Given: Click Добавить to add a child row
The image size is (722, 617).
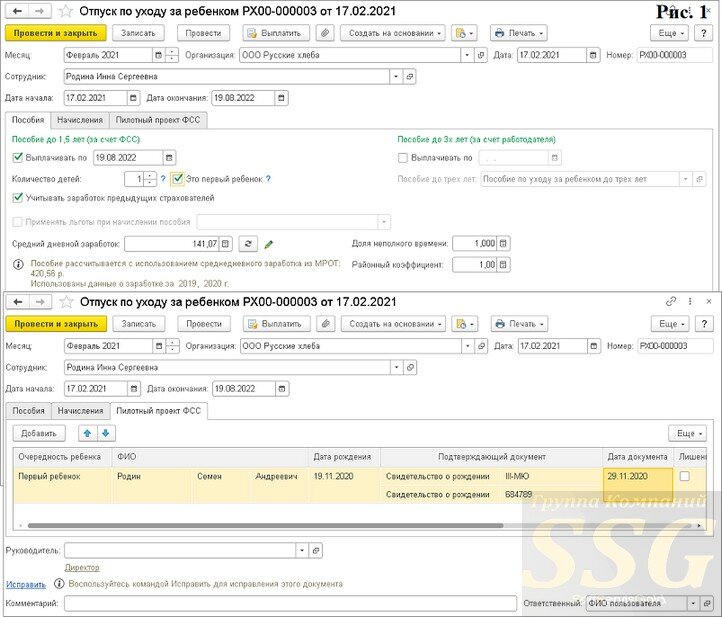Looking at the screenshot, I should coord(39,433).
